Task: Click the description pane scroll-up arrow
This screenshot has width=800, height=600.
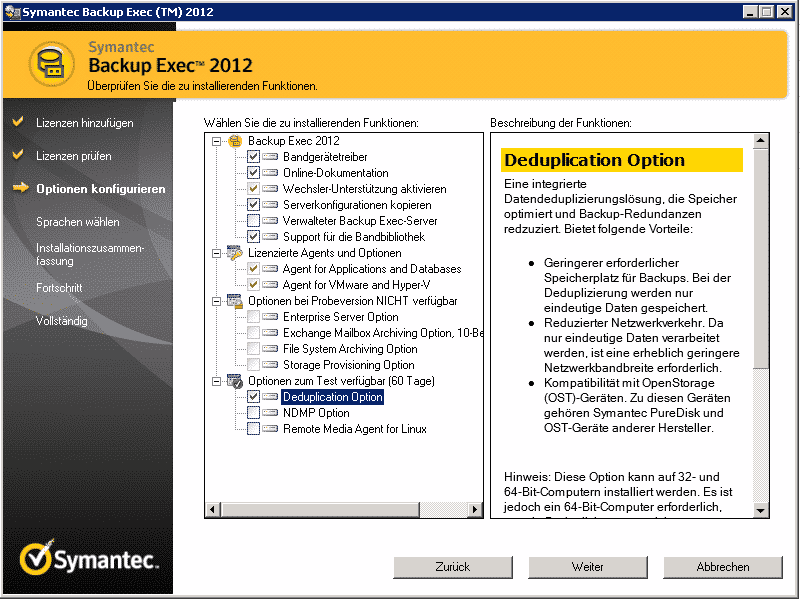Action: [x=760, y=140]
